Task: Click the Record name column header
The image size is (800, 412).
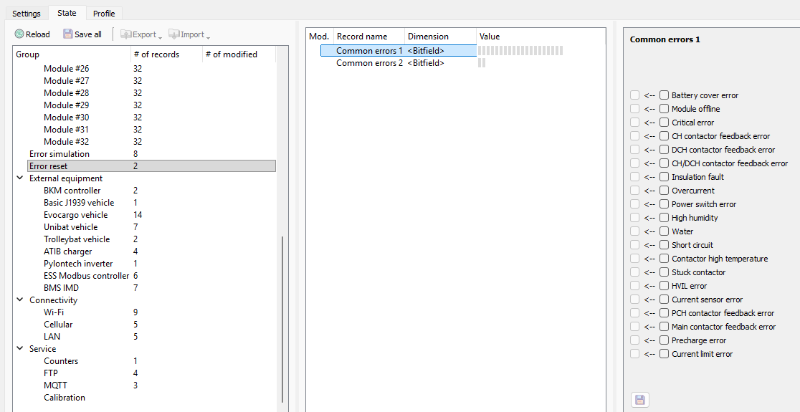Action: pos(369,36)
